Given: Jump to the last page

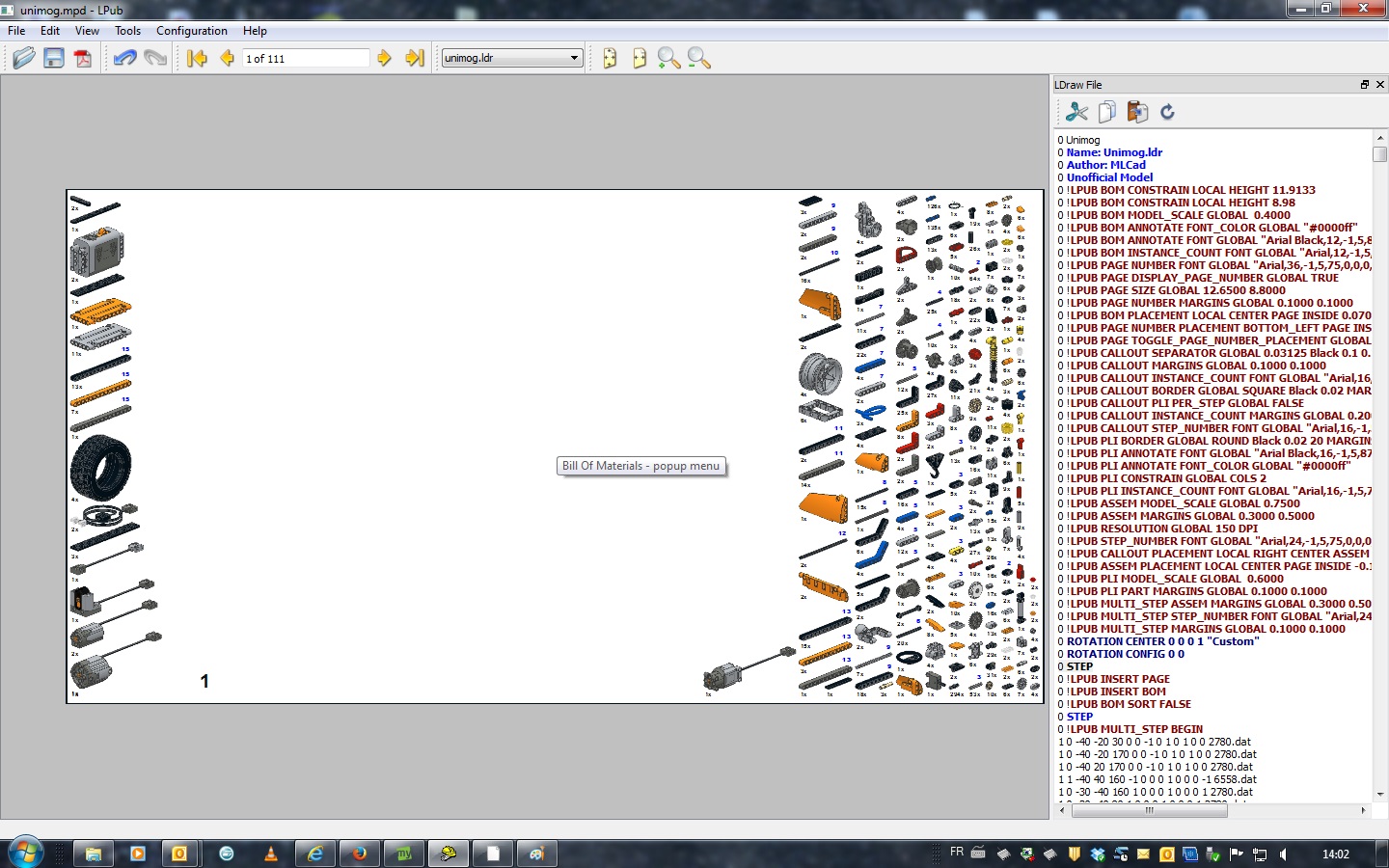Looking at the screenshot, I should click(x=415, y=58).
